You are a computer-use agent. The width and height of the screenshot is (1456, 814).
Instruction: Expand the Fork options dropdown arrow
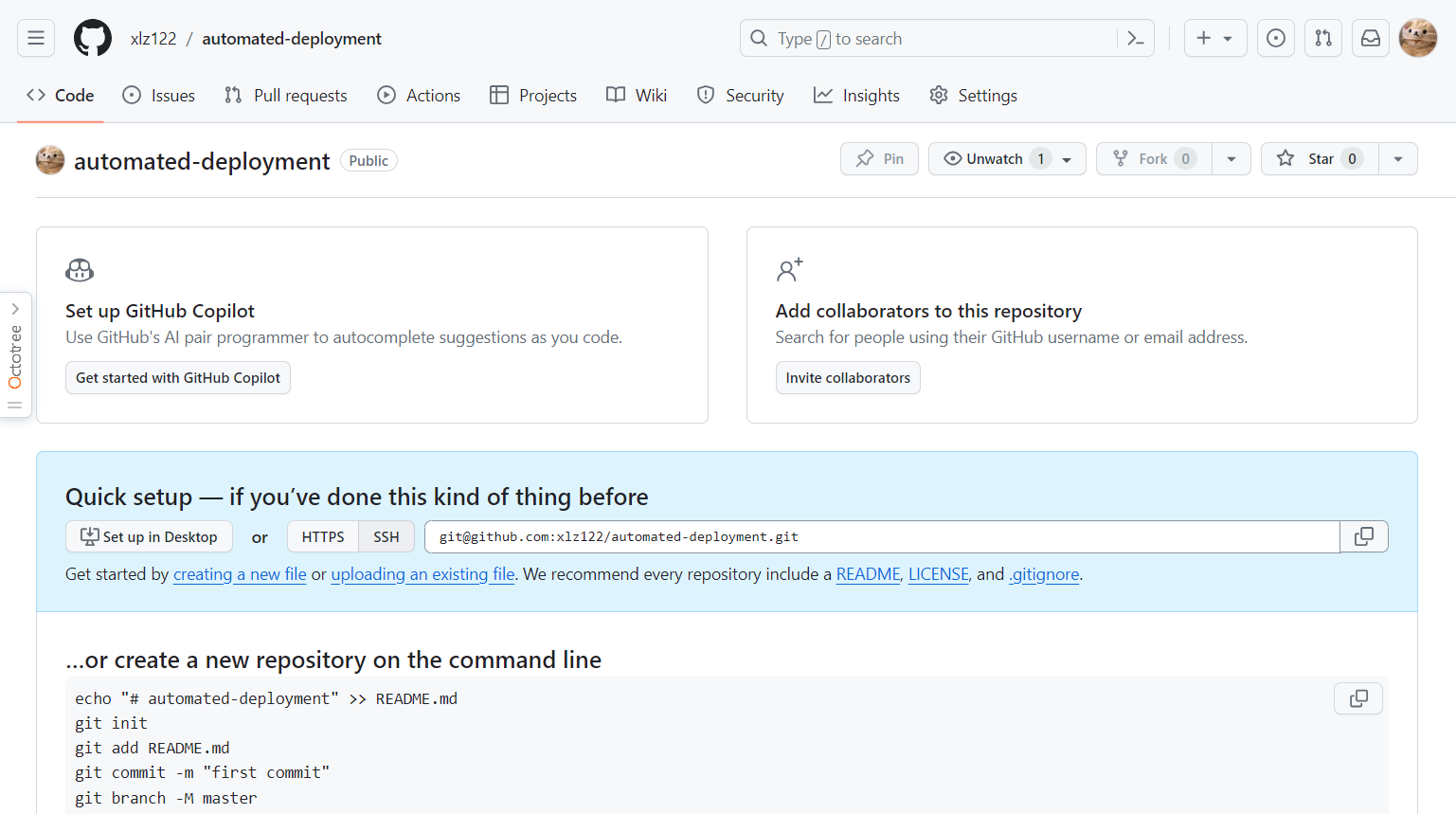[1231, 159]
